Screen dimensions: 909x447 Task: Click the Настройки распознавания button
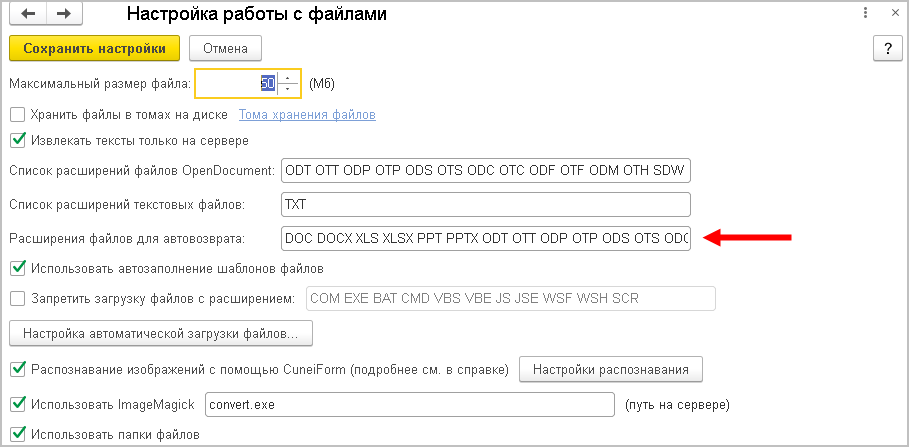tap(611, 369)
